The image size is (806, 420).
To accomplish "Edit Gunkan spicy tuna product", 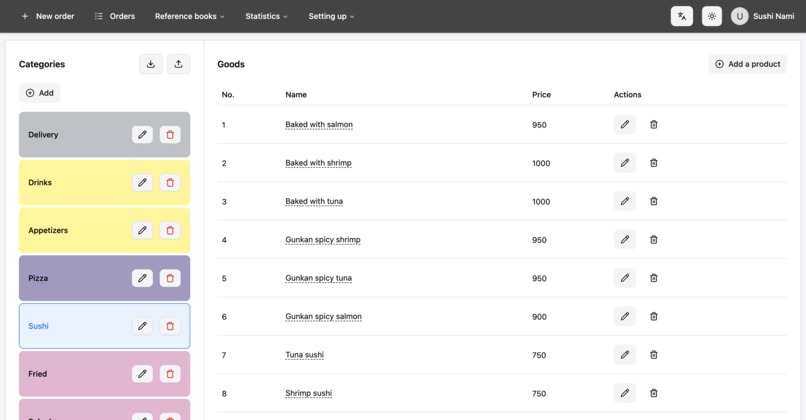I will pos(625,278).
